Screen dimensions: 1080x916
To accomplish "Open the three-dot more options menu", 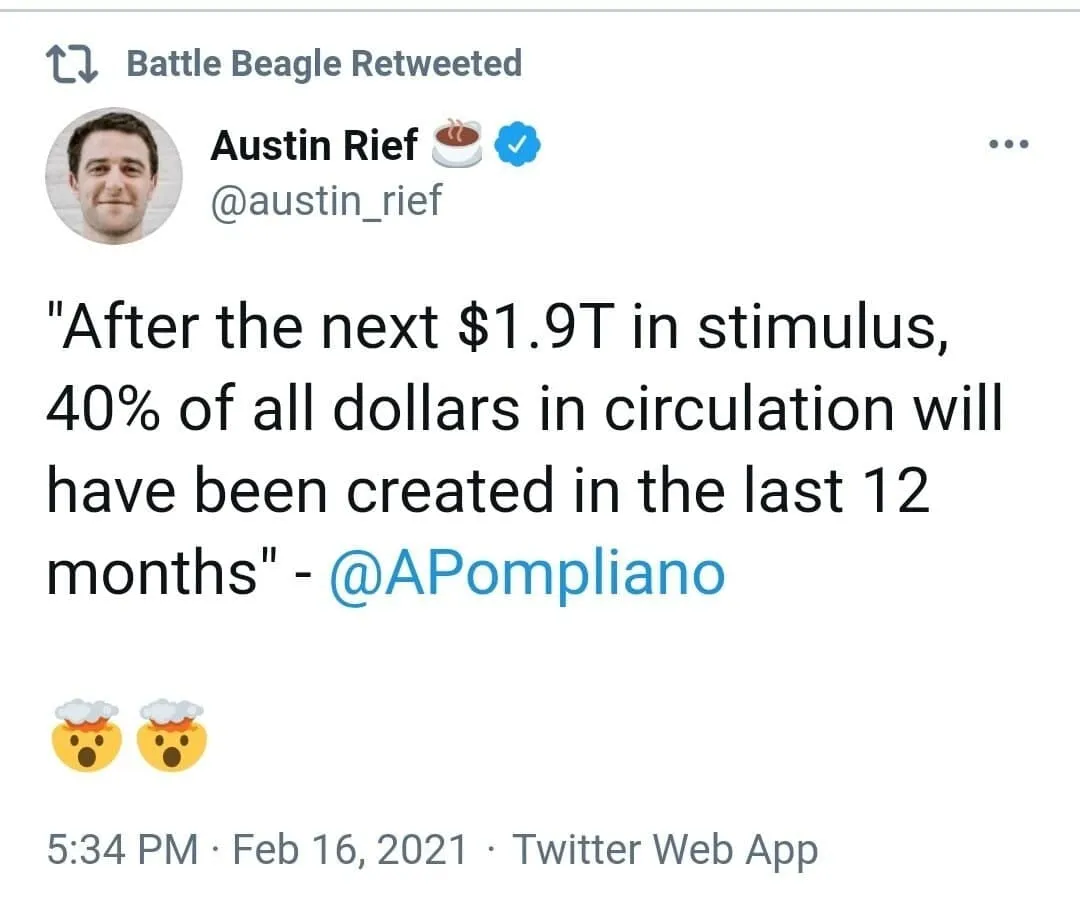I will coord(1008,144).
